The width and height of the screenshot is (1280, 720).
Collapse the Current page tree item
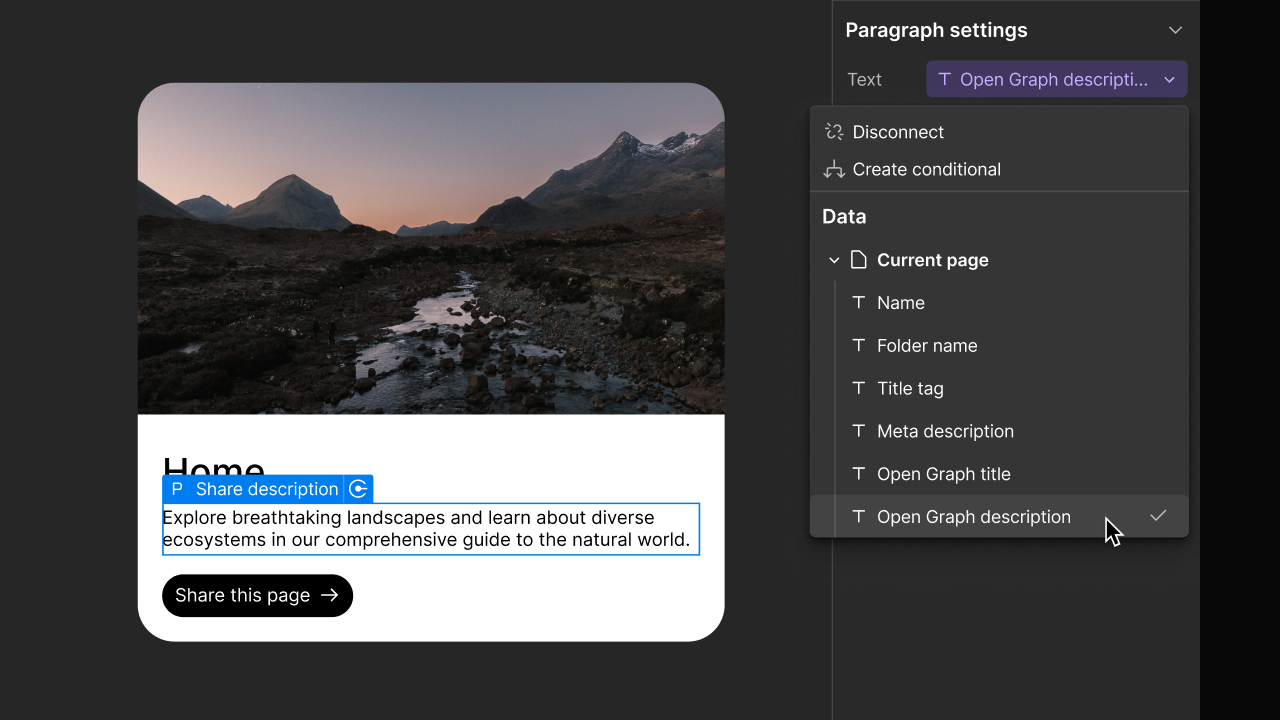pos(834,259)
